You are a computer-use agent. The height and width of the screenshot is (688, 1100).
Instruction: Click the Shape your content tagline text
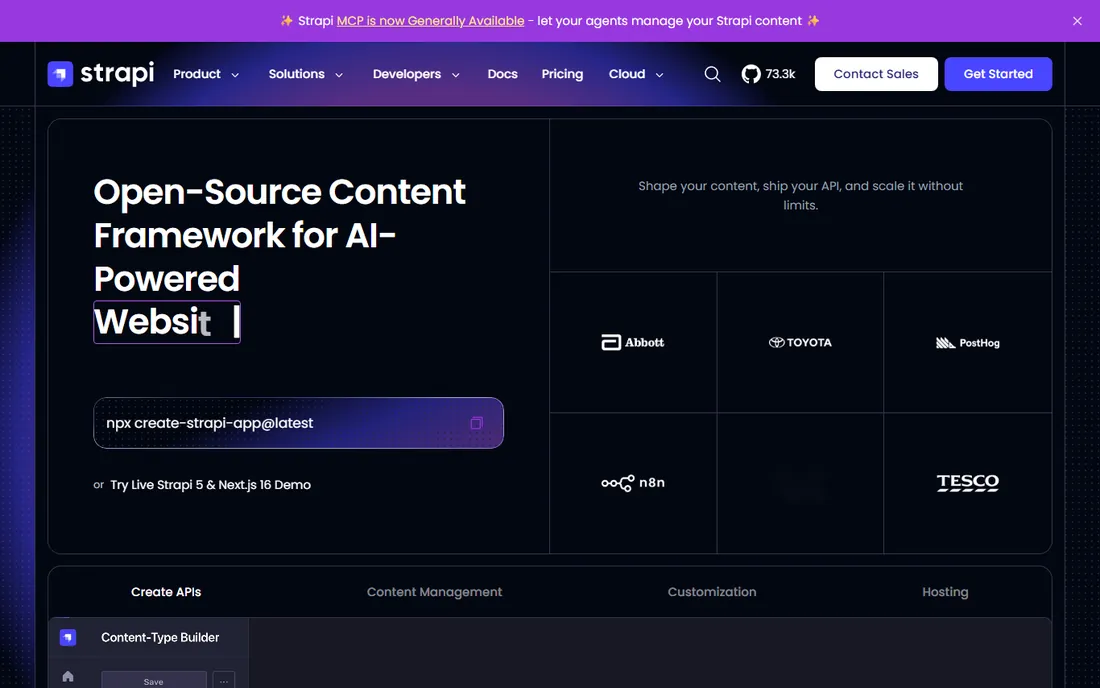800,196
